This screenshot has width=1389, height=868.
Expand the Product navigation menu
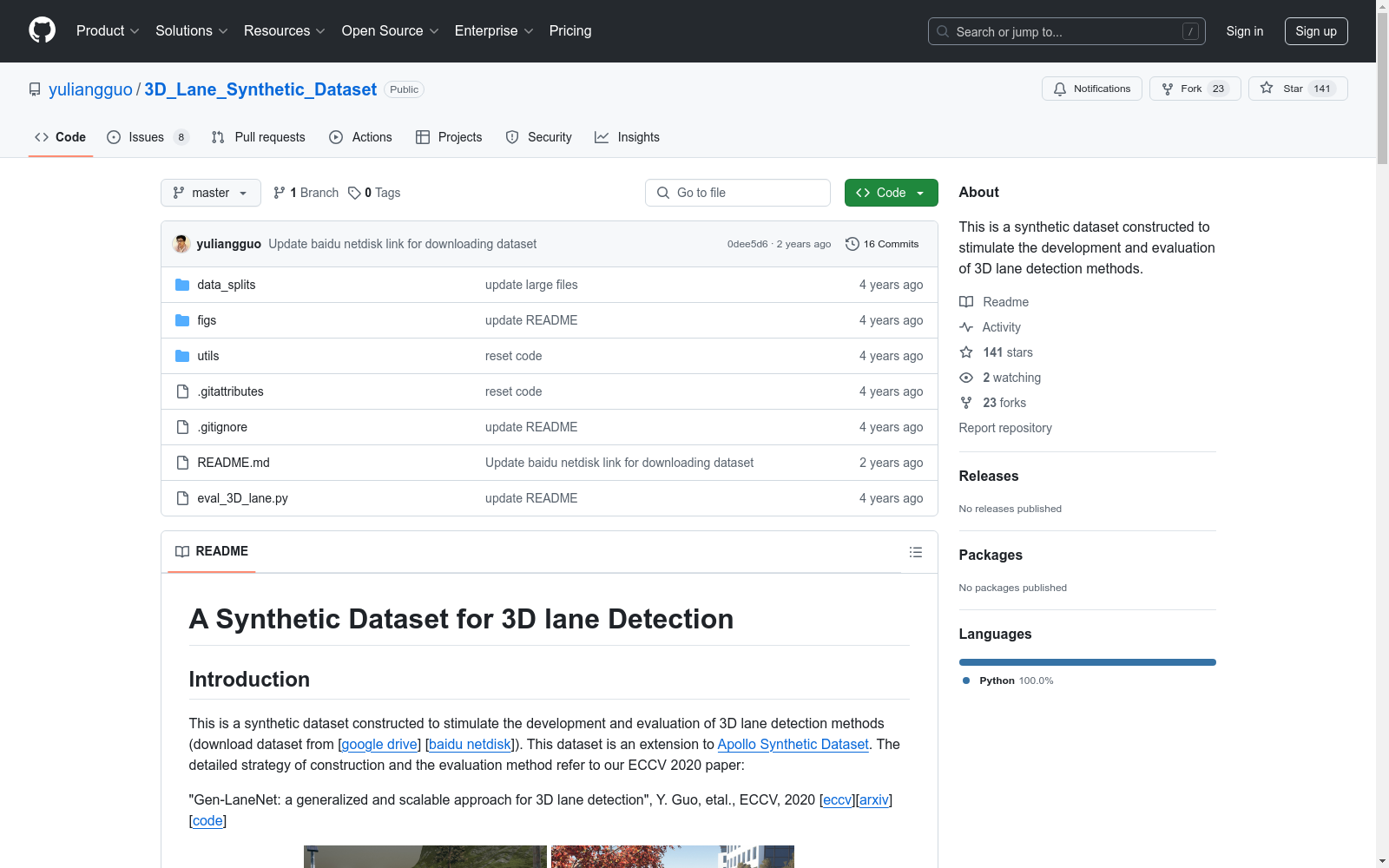coord(108,30)
